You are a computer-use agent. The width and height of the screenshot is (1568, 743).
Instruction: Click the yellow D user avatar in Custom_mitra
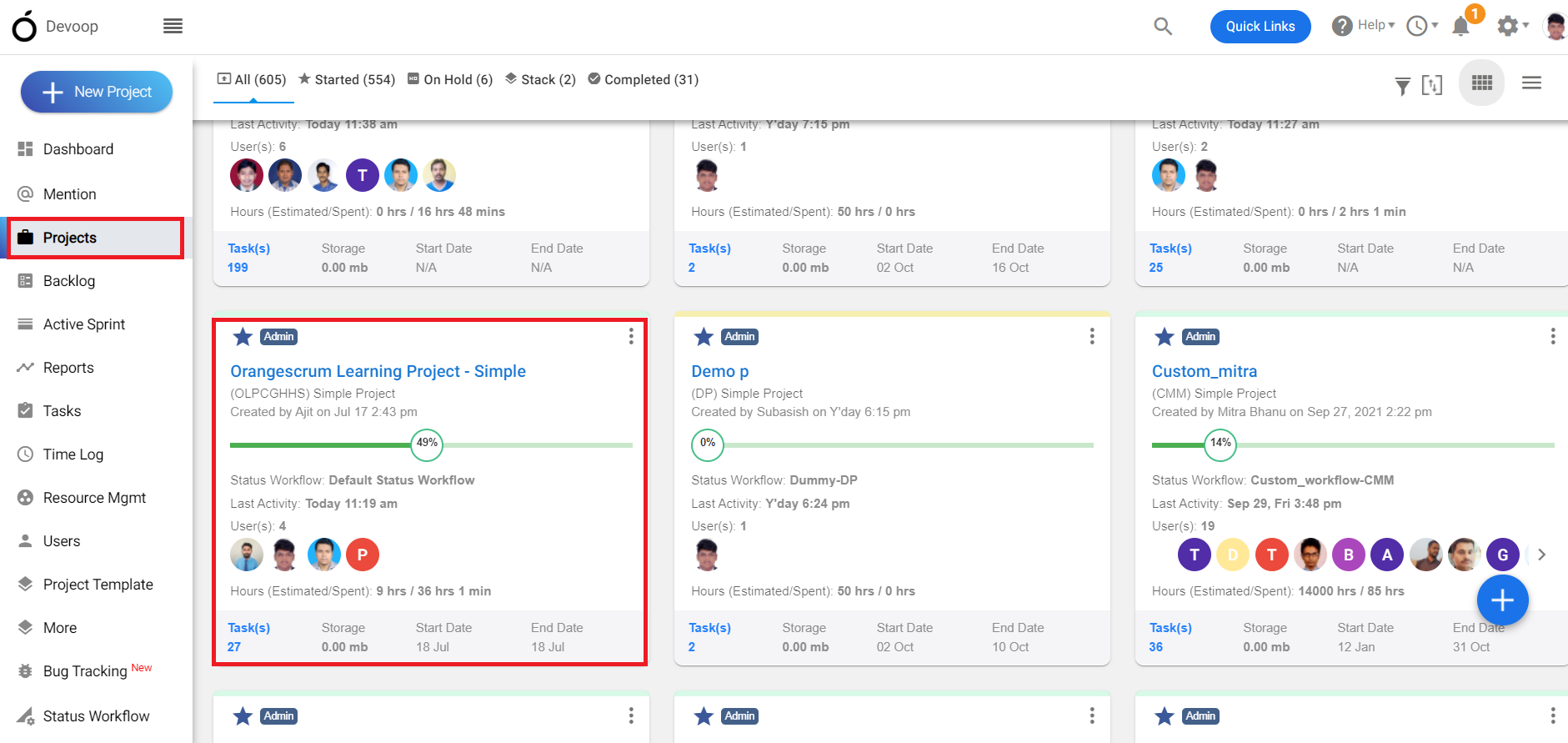[x=1233, y=555]
